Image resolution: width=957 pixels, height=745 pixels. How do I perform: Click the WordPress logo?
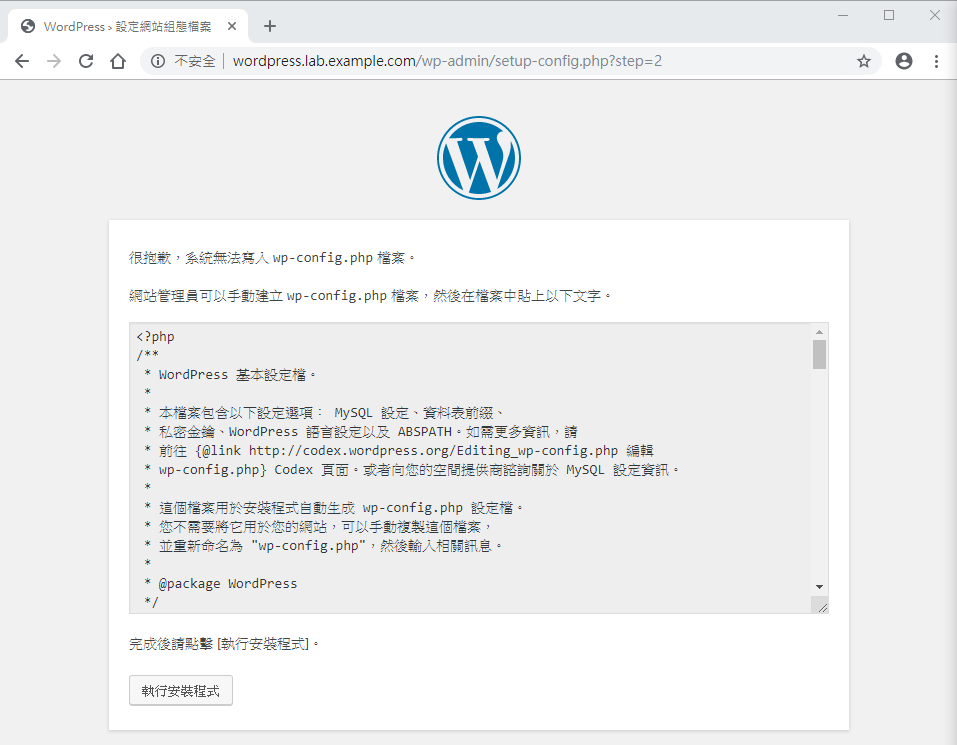click(x=478, y=158)
